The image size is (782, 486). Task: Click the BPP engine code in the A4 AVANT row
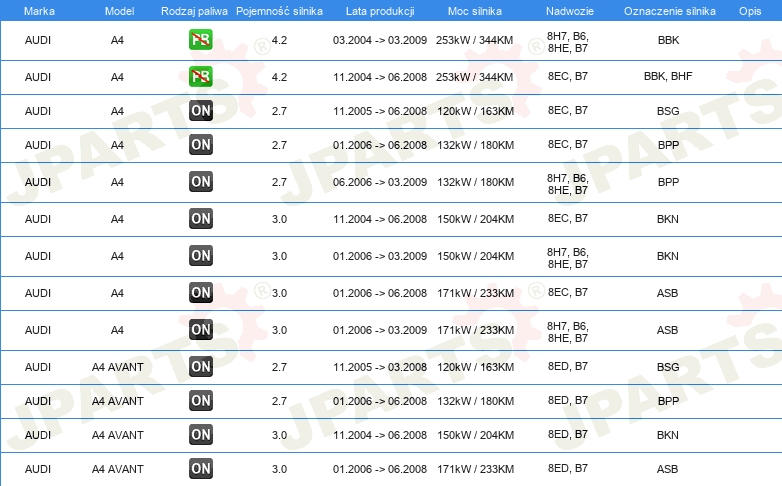[x=668, y=401]
